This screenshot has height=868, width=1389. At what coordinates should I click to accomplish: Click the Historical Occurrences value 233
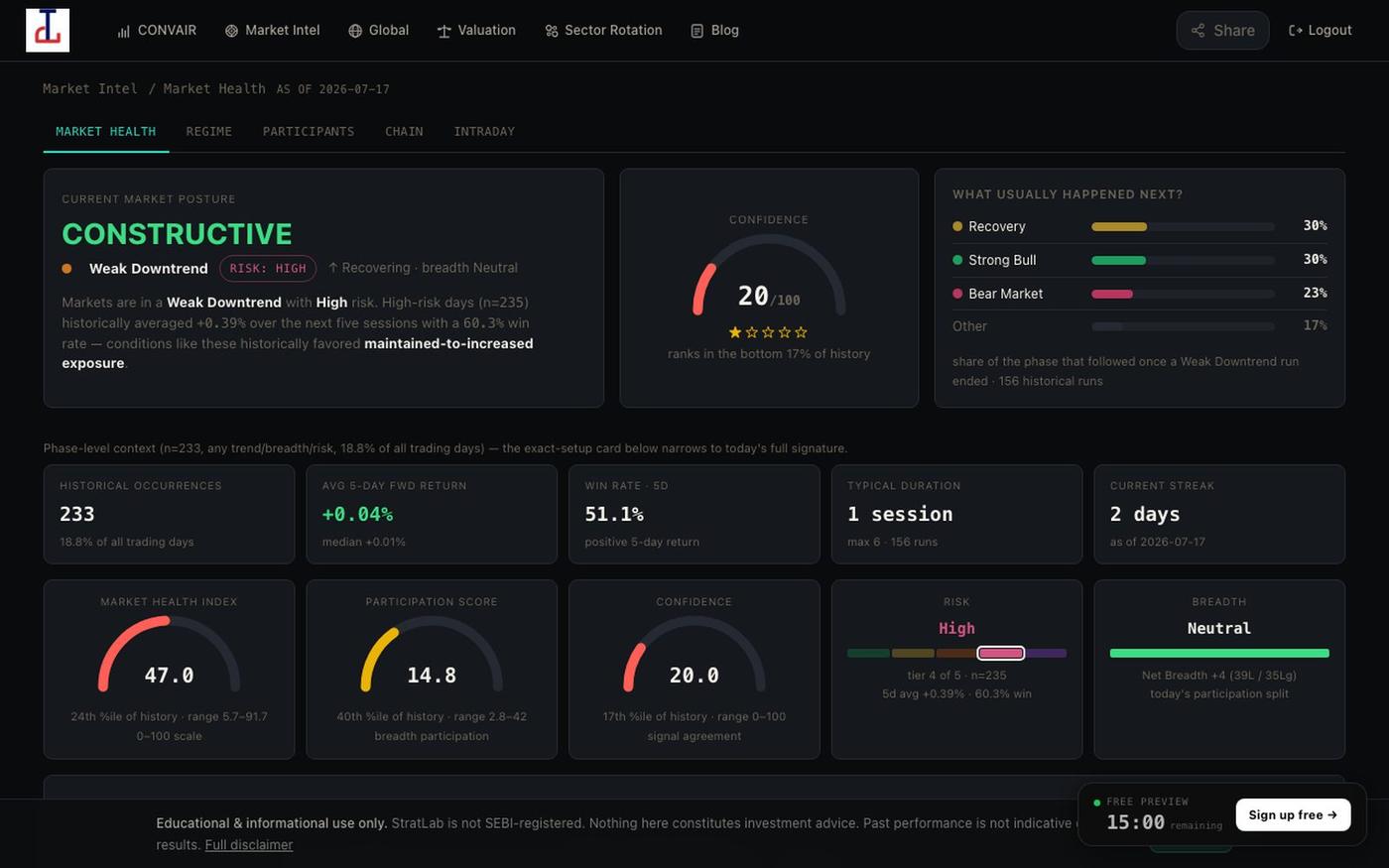77,514
